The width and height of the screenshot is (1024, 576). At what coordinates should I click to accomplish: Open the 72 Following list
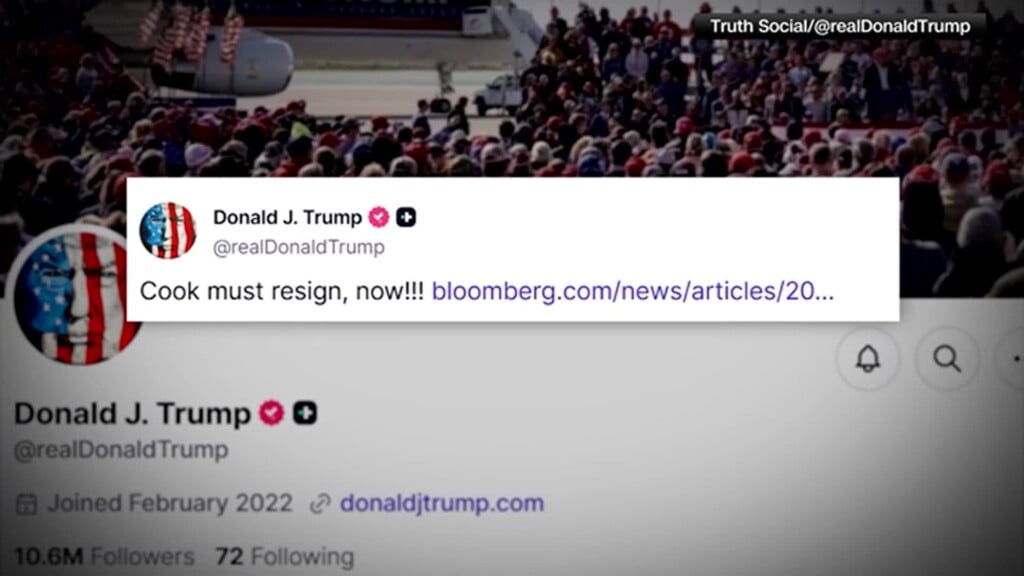(285, 556)
